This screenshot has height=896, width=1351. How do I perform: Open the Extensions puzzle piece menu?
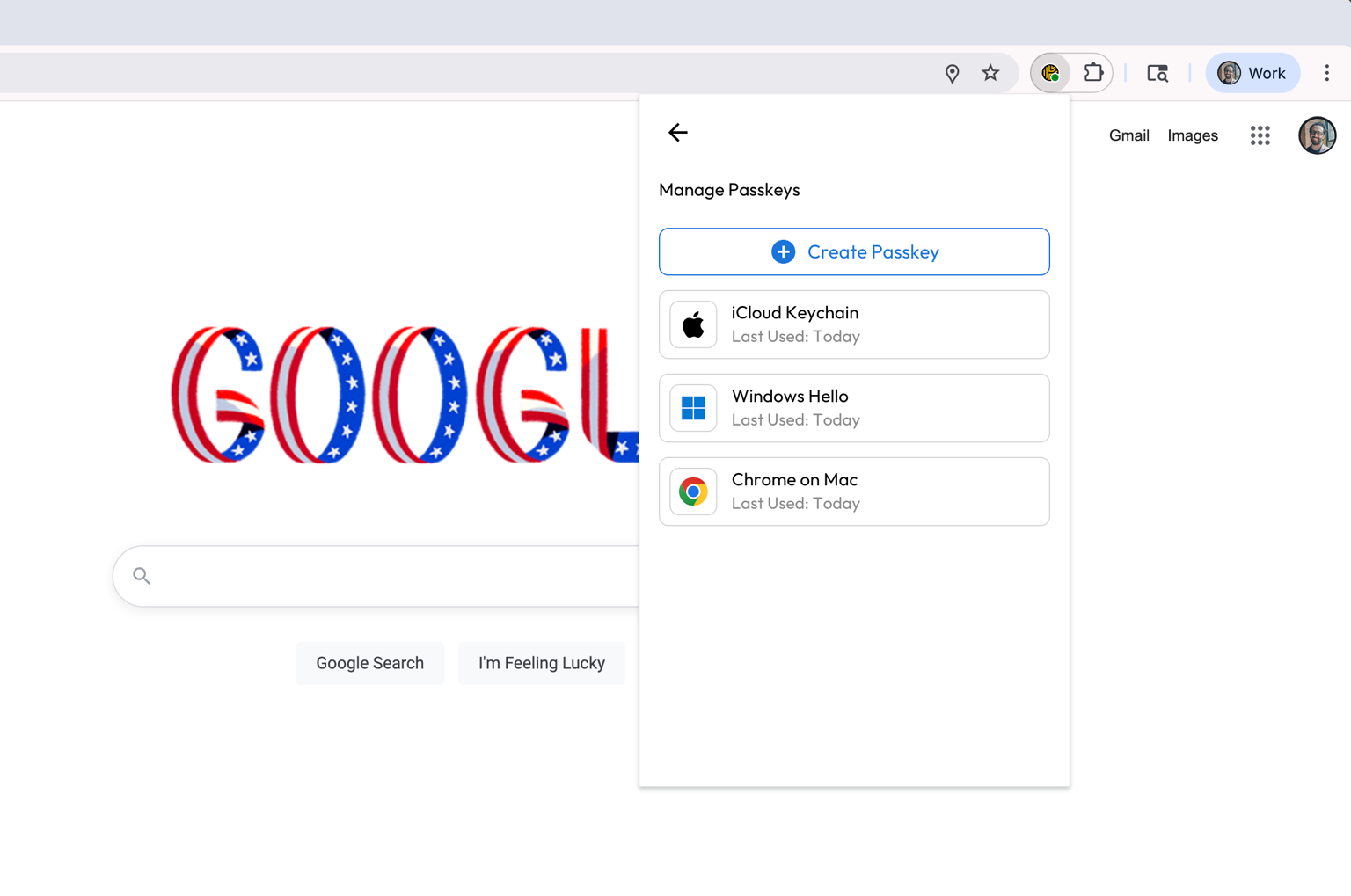pyautogui.click(x=1093, y=73)
